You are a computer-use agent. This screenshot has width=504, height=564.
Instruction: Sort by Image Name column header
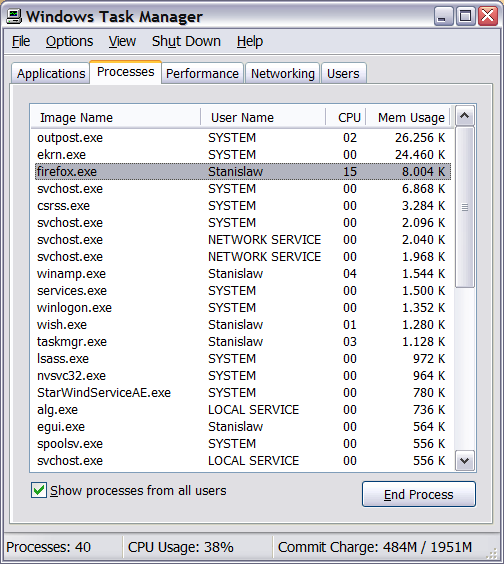pos(116,117)
